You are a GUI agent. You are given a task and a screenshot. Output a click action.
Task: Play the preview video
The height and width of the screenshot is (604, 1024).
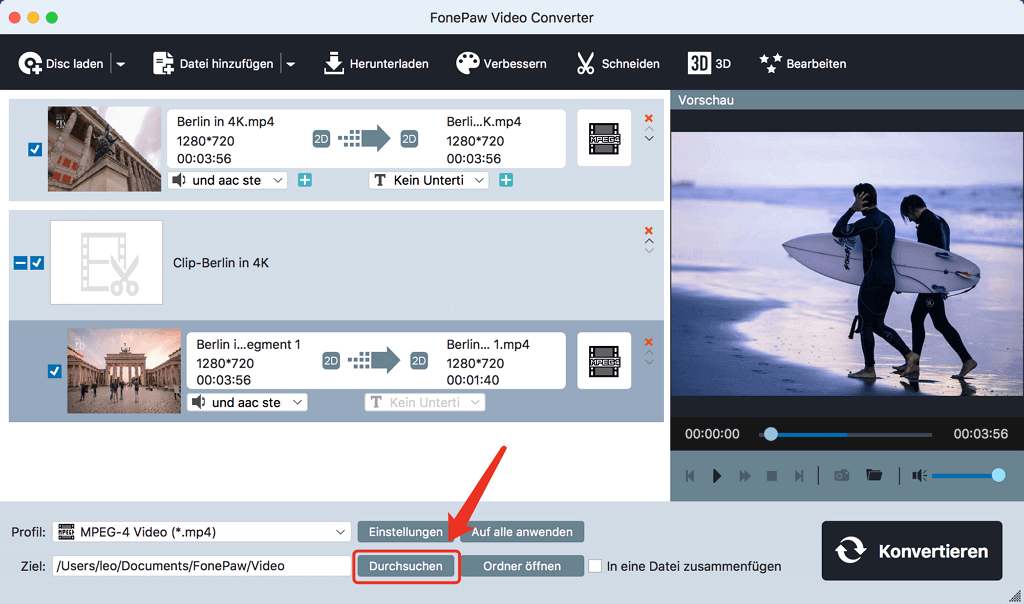tap(716, 476)
